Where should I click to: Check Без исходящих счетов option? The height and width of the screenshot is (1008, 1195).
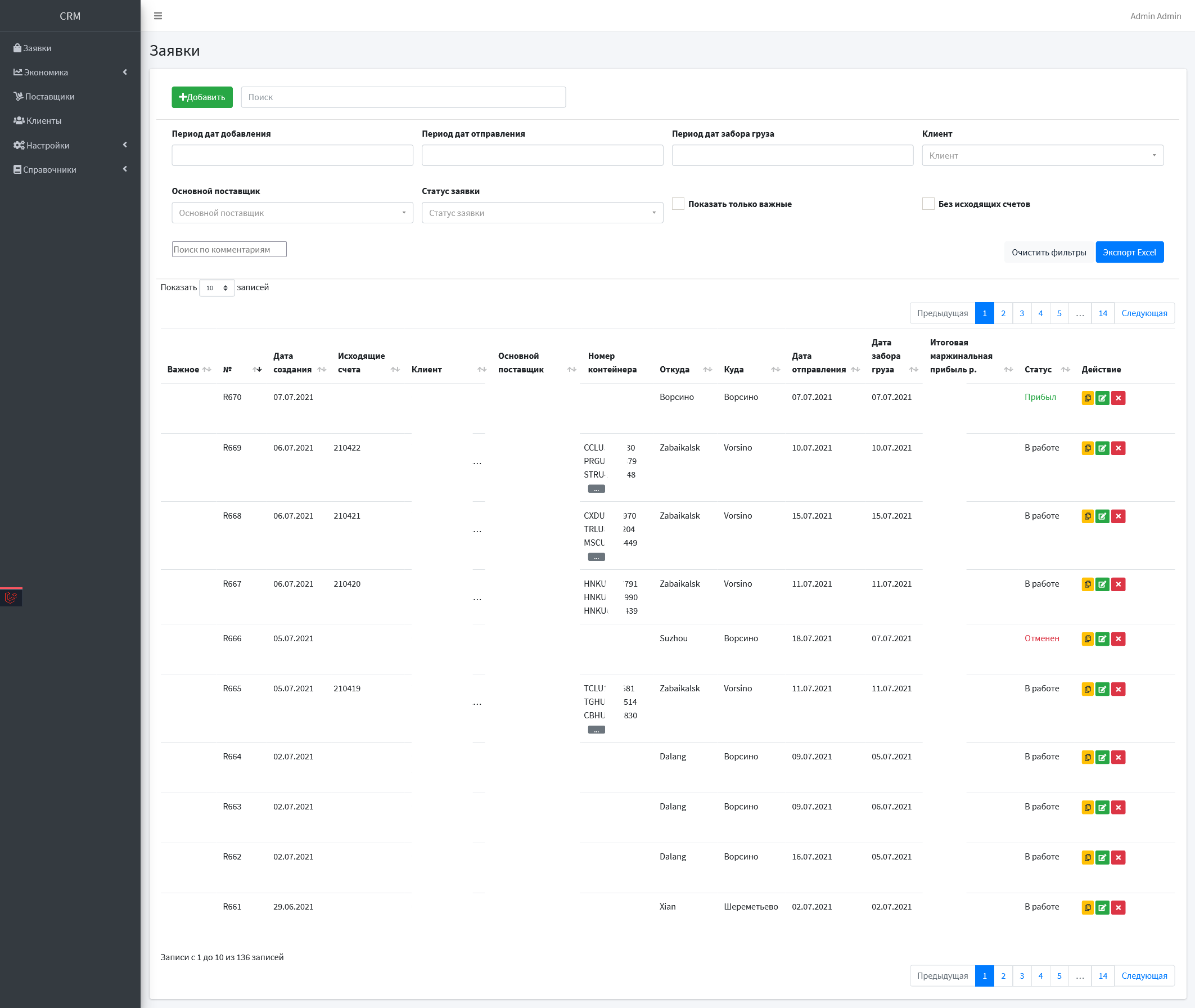coord(928,204)
